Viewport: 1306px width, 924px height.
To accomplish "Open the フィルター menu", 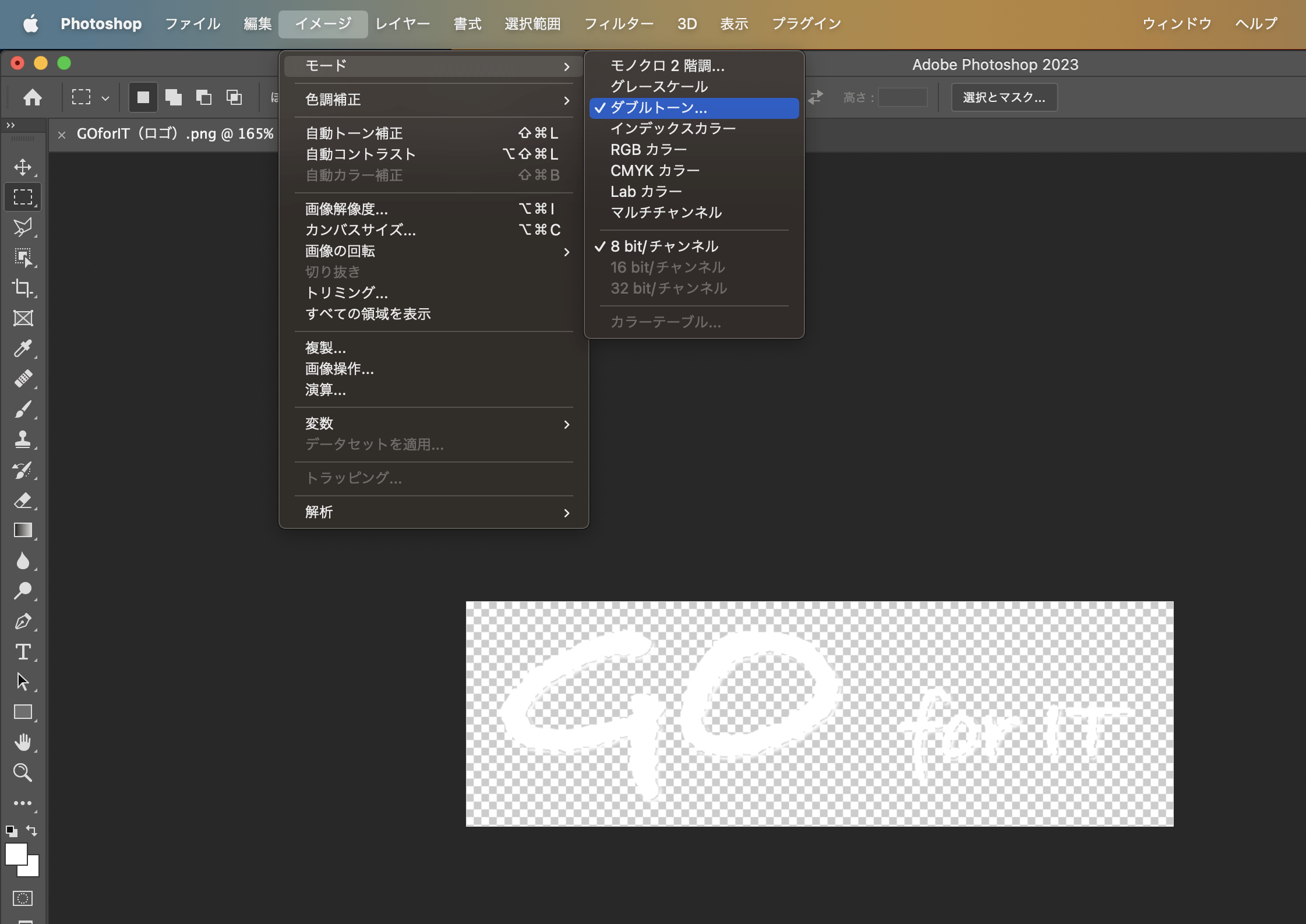I will [619, 24].
